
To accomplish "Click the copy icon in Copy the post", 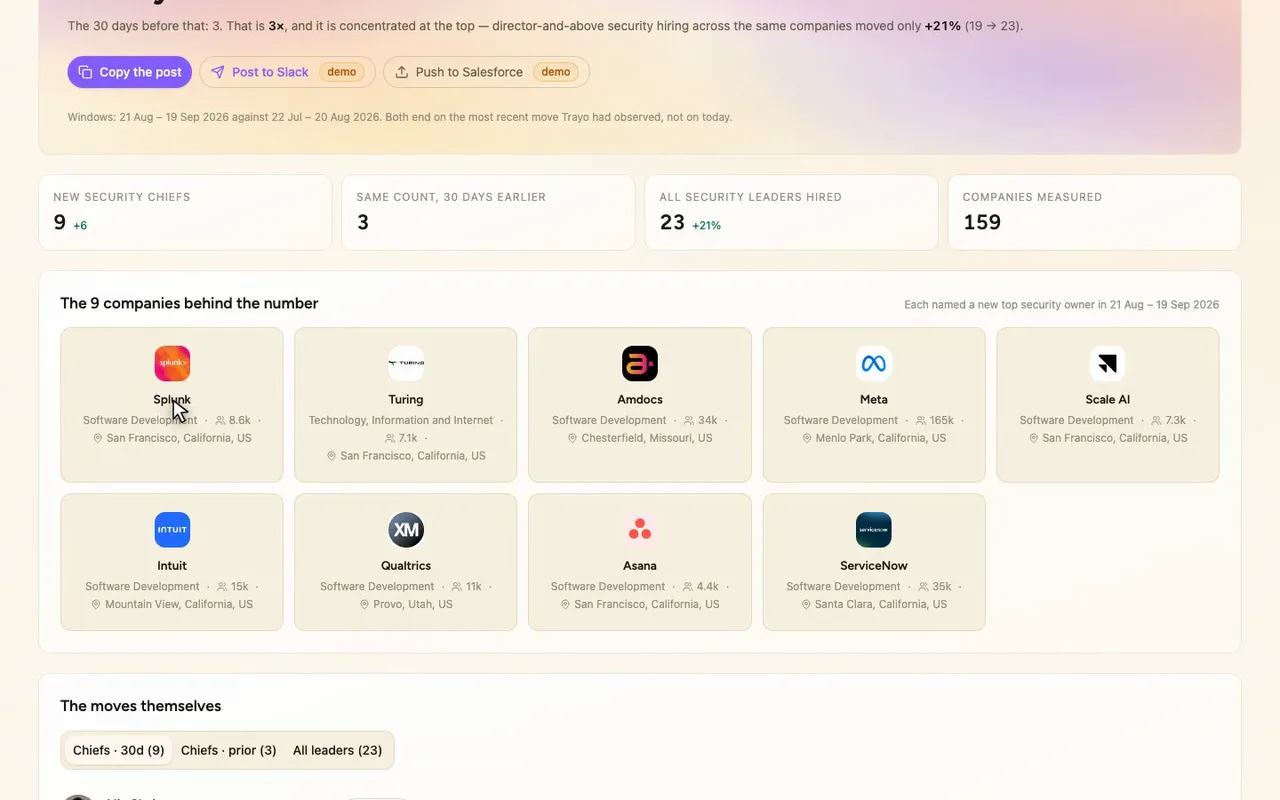I will (x=86, y=72).
